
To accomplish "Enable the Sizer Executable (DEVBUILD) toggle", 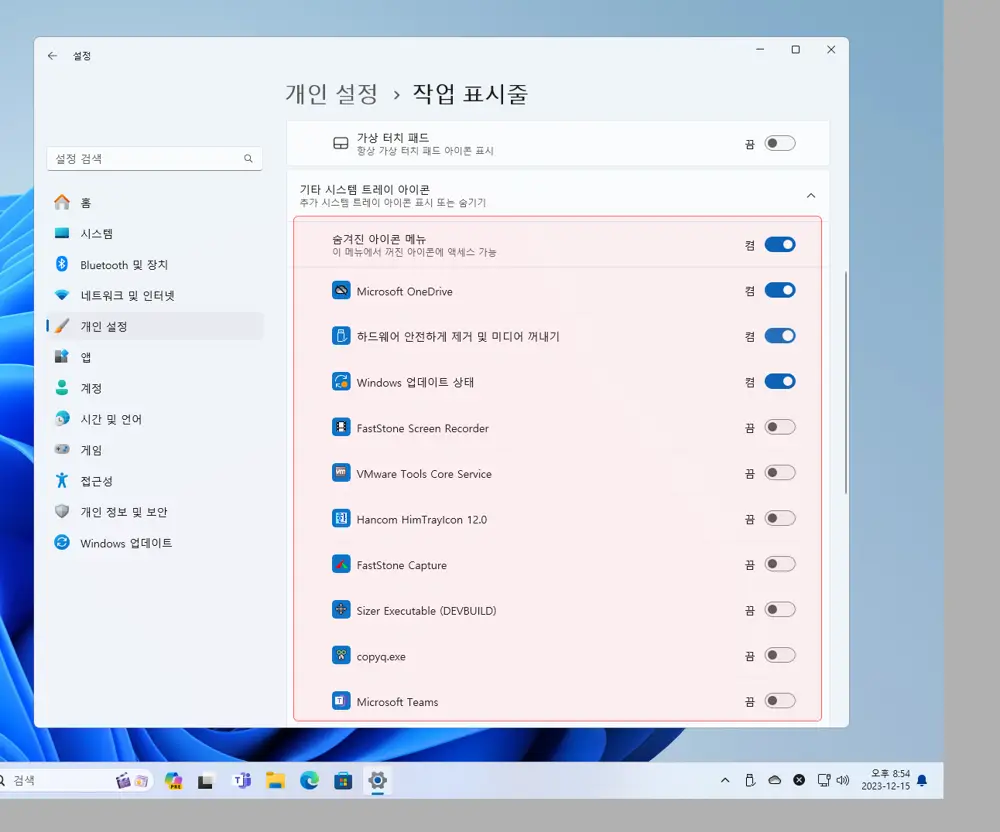I will (x=780, y=609).
